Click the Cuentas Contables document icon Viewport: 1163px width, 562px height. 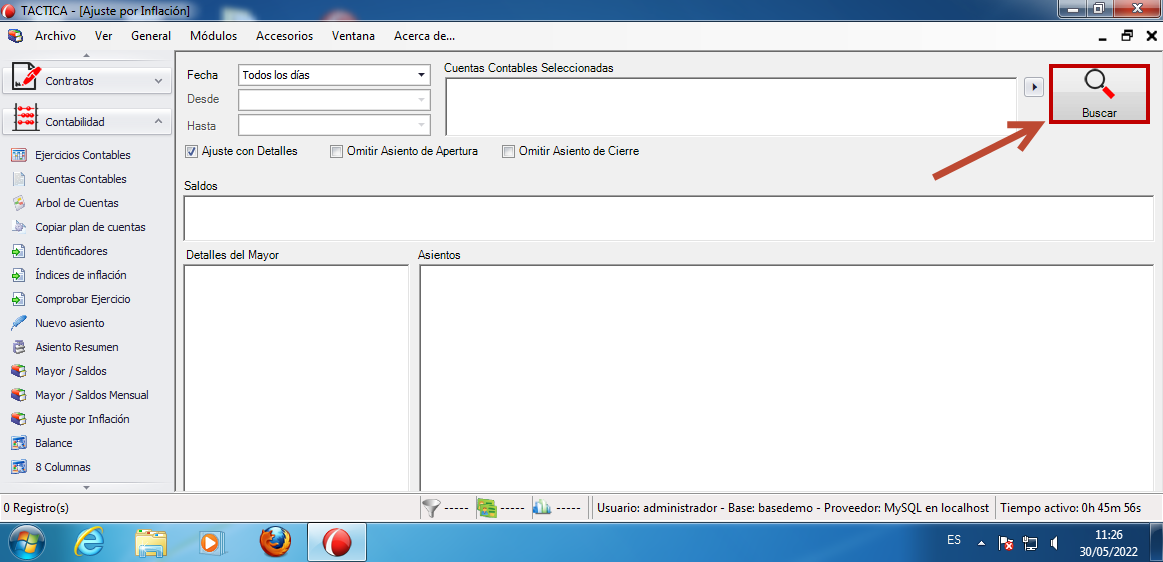[x=19, y=179]
